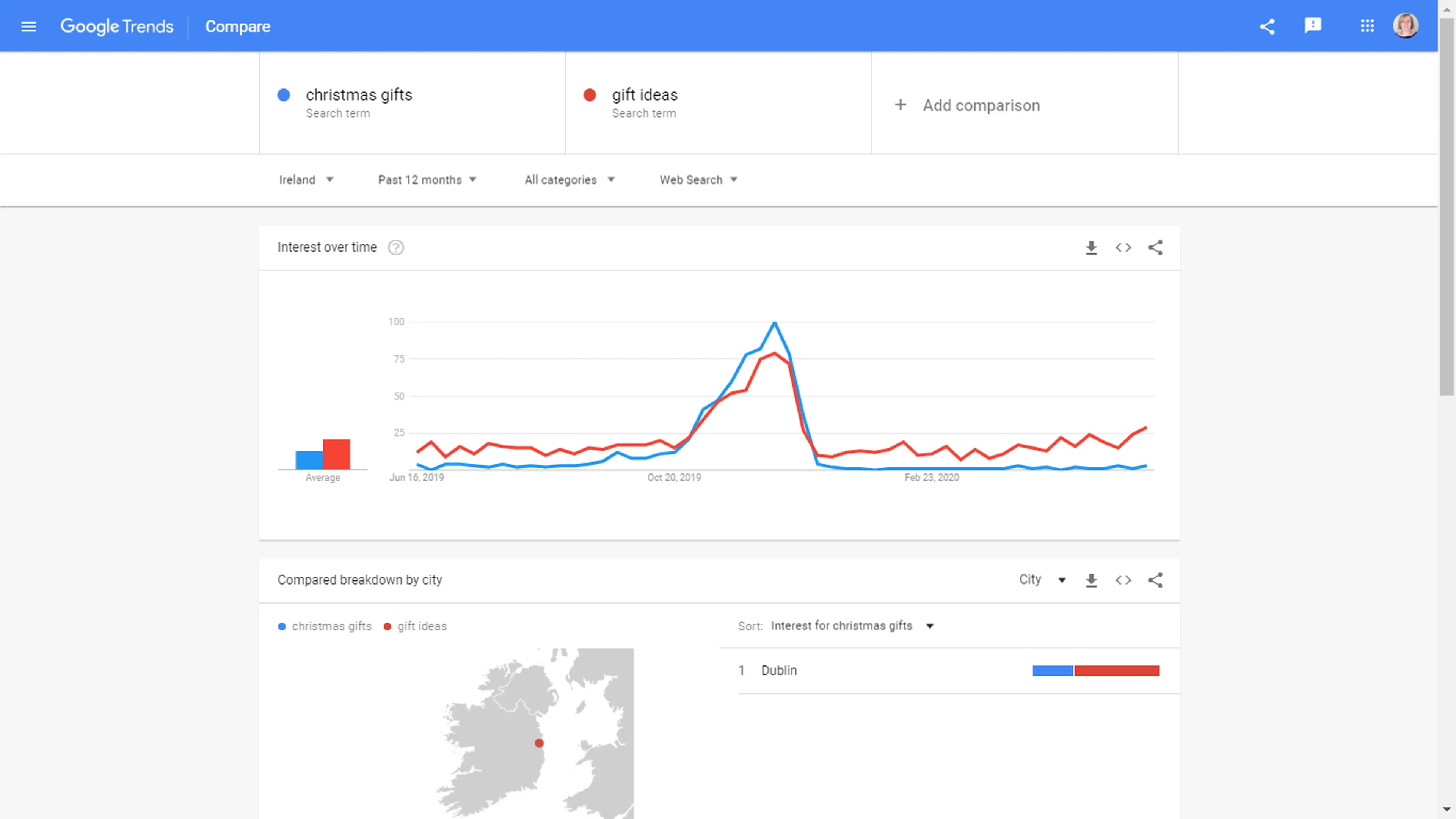Open embed code for Interest over time
The width and height of the screenshot is (1456, 819).
(x=1123, y=248)
